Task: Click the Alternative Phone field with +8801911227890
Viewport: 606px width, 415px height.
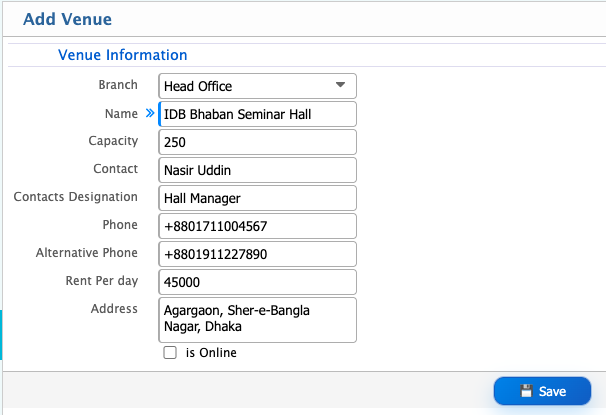Action: pos(257,254)
